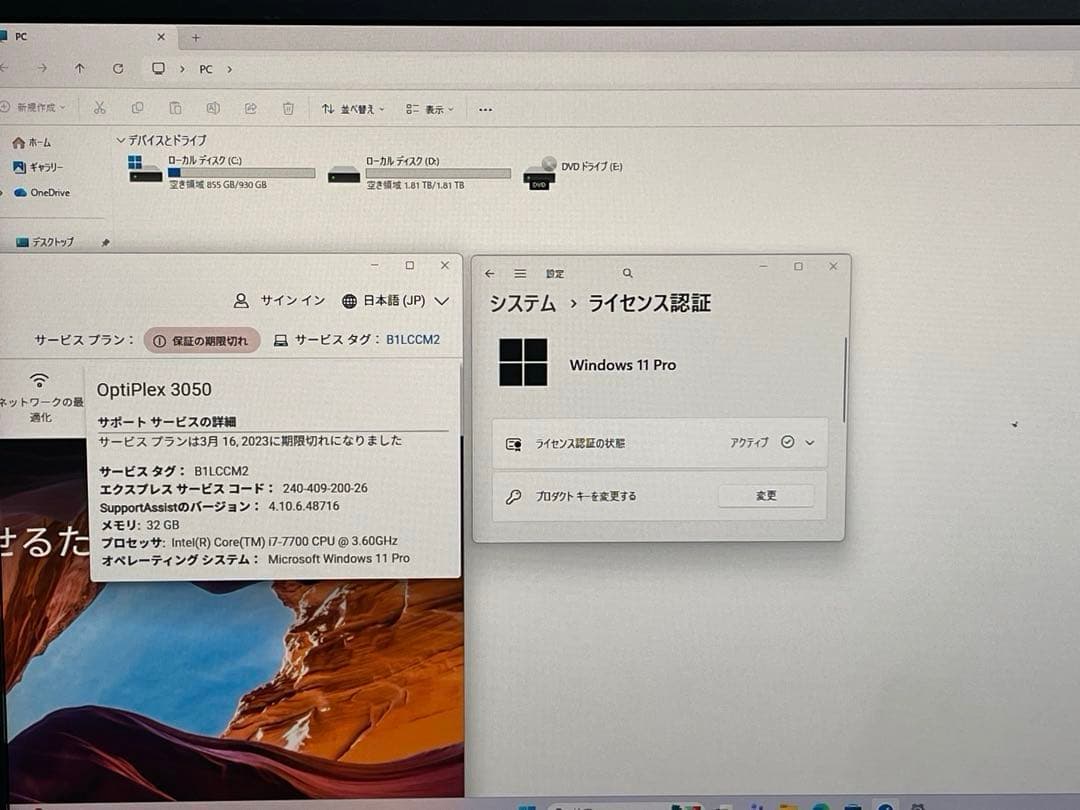Click the 保証の期限切れ warranty badge
This screenshot has height=810, width=1080.
click(x=202, y=341)
